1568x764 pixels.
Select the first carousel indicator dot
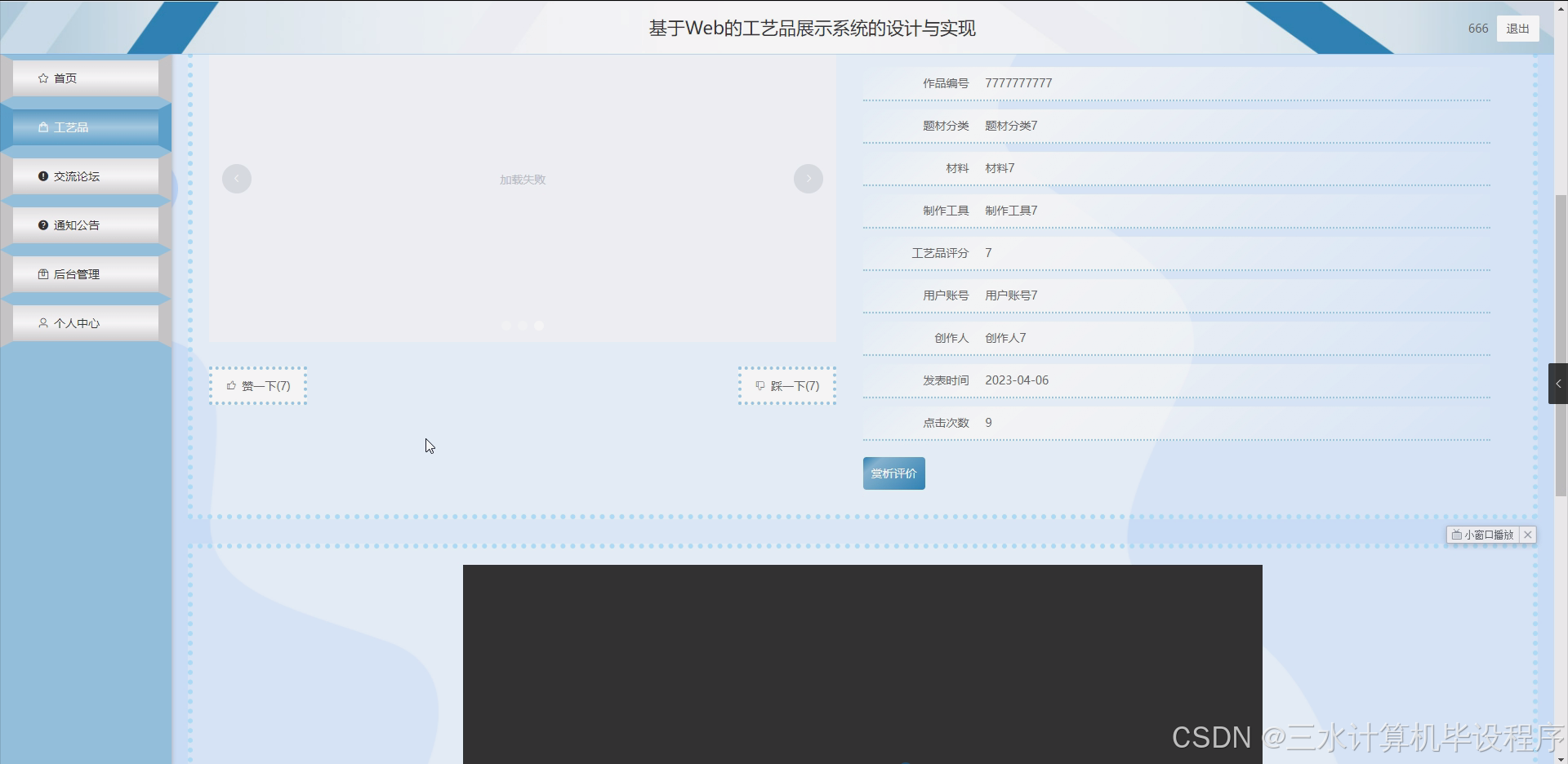point(506,326)
